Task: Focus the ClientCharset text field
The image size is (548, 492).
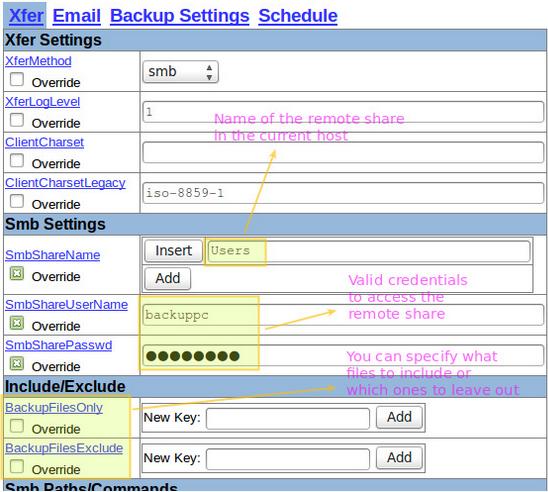Action: [343, 152]
